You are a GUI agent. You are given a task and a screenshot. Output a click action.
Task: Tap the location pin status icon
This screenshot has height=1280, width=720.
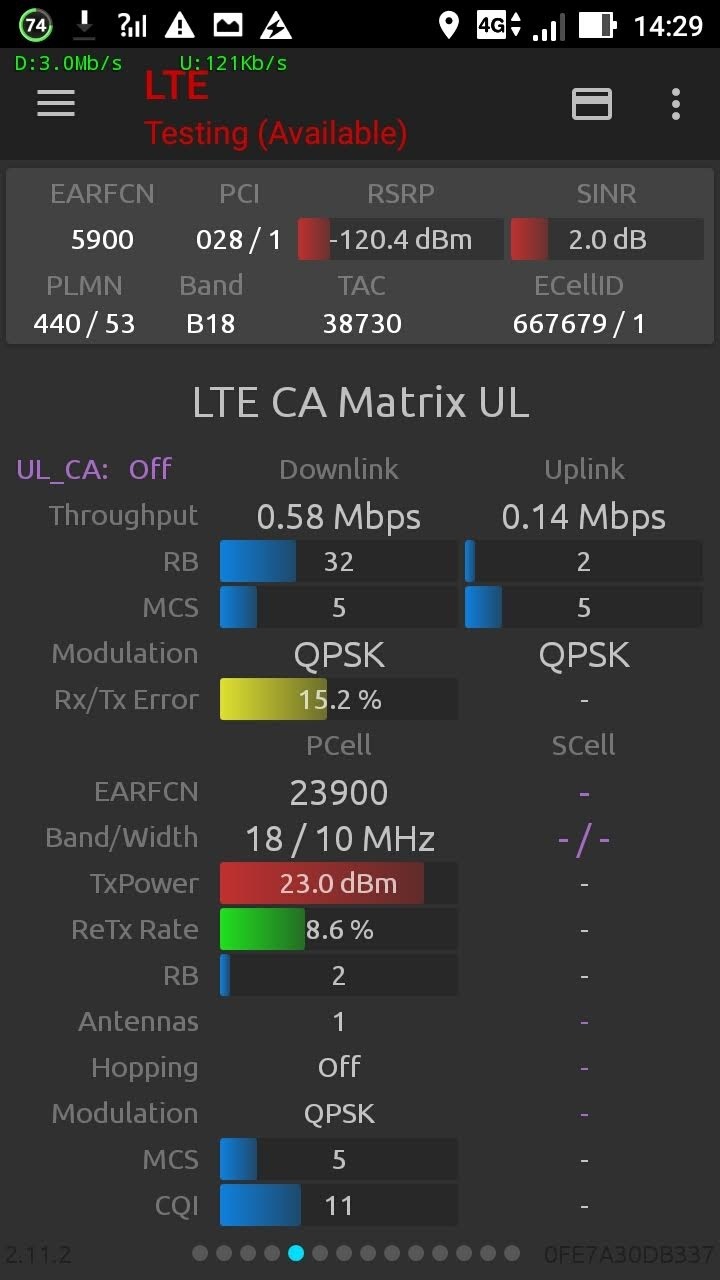pos(449,25)
